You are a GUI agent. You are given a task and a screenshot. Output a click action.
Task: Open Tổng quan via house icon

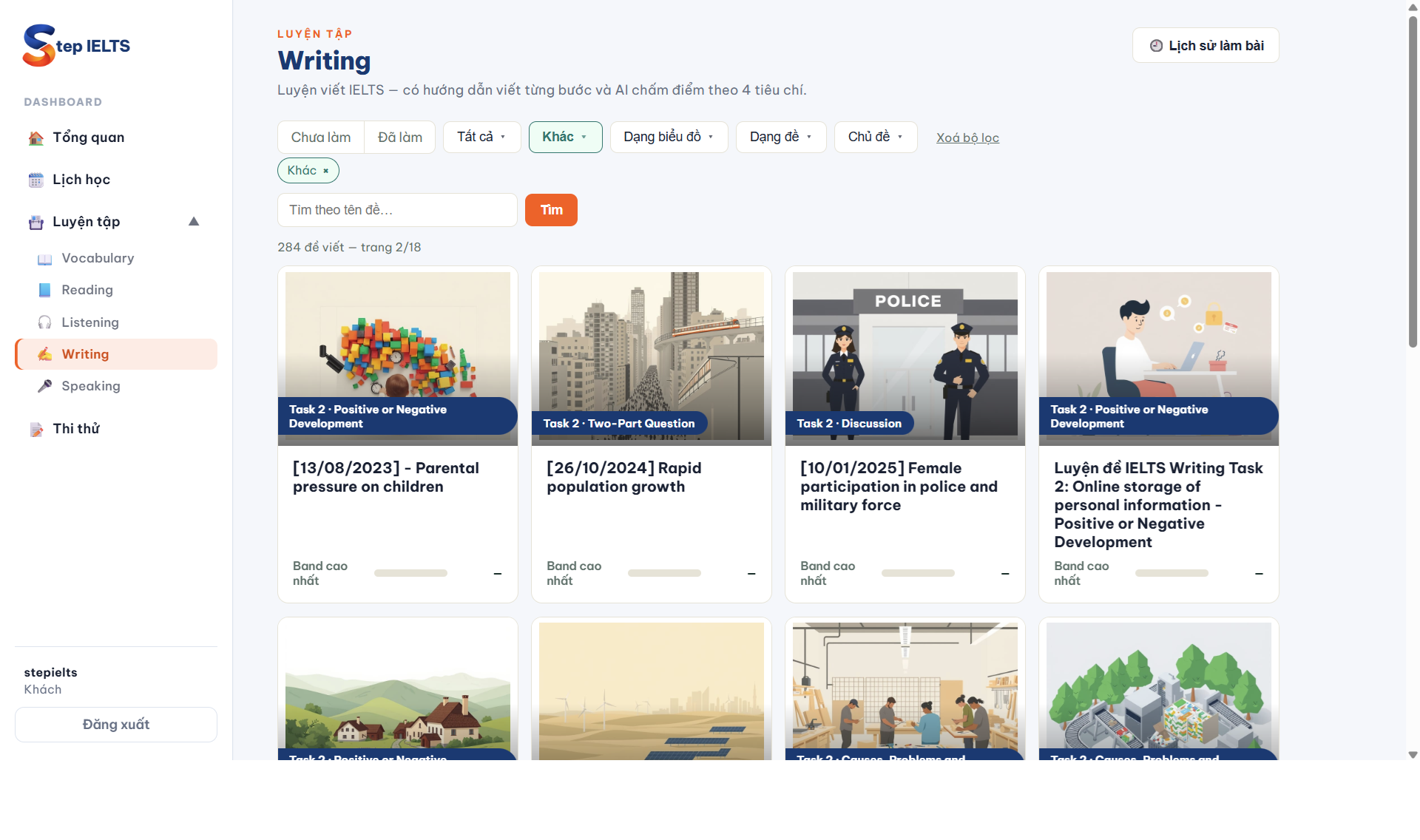click(x=35, y=138)
